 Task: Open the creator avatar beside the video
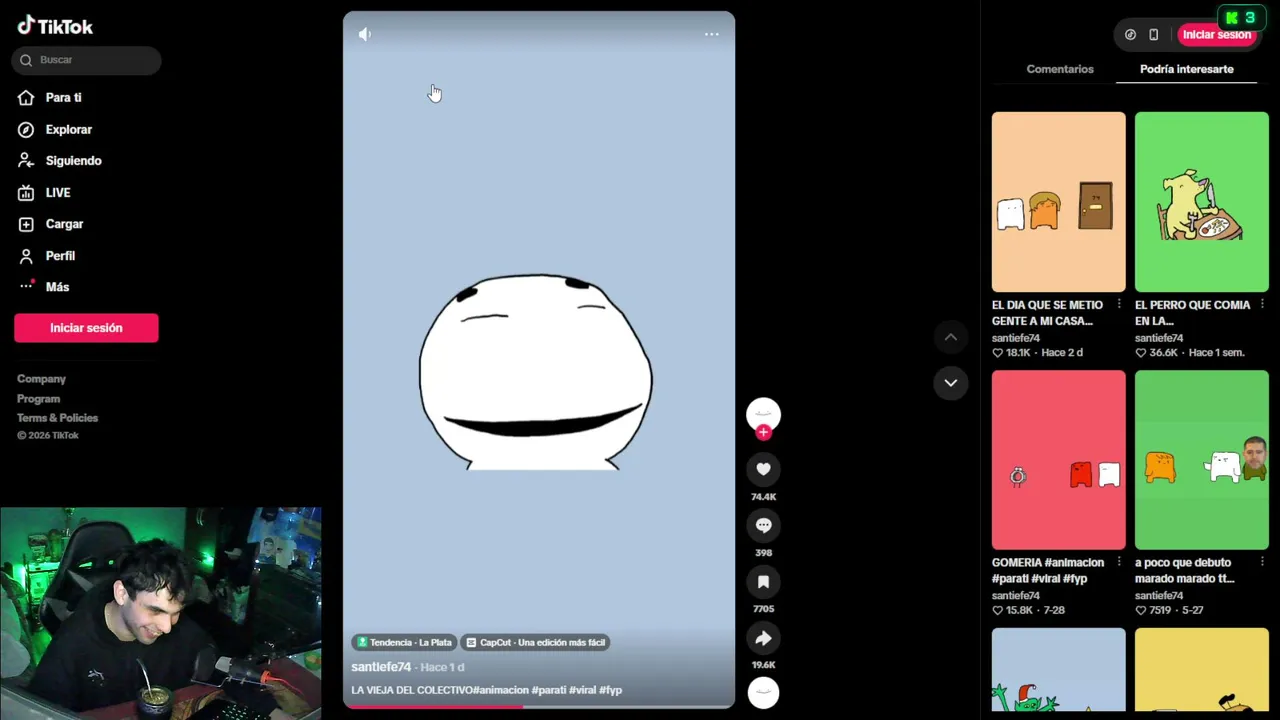click(x=763, y=413)
